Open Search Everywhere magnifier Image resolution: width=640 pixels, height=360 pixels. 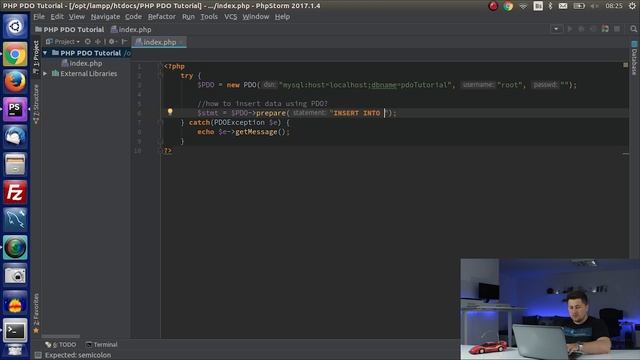(x=633, y=29)
